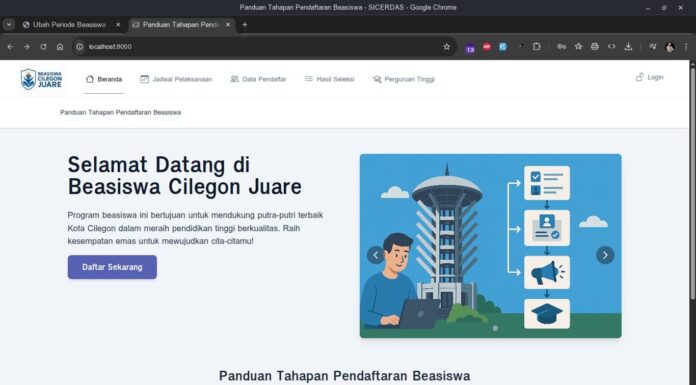Maximize the Chrome window

click(x=664, y=8)
